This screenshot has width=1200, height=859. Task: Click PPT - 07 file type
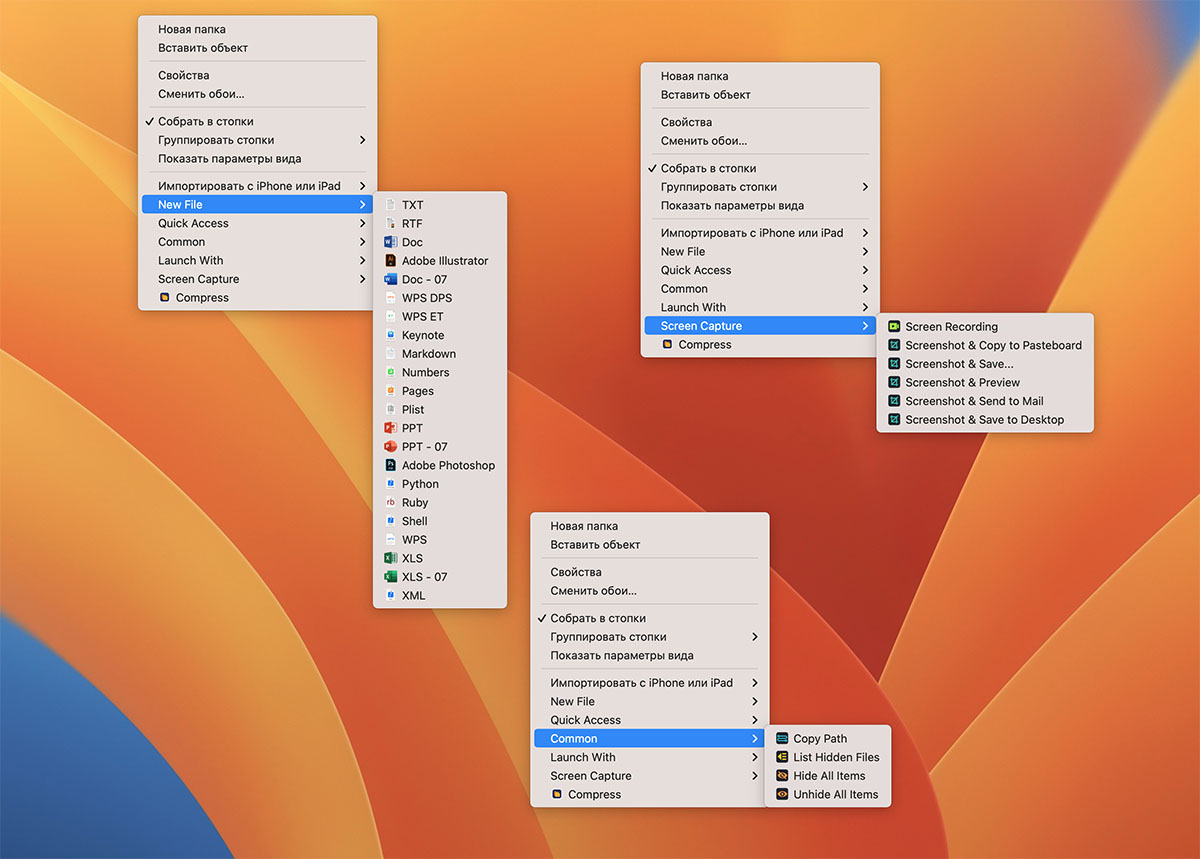pos(424,447)
